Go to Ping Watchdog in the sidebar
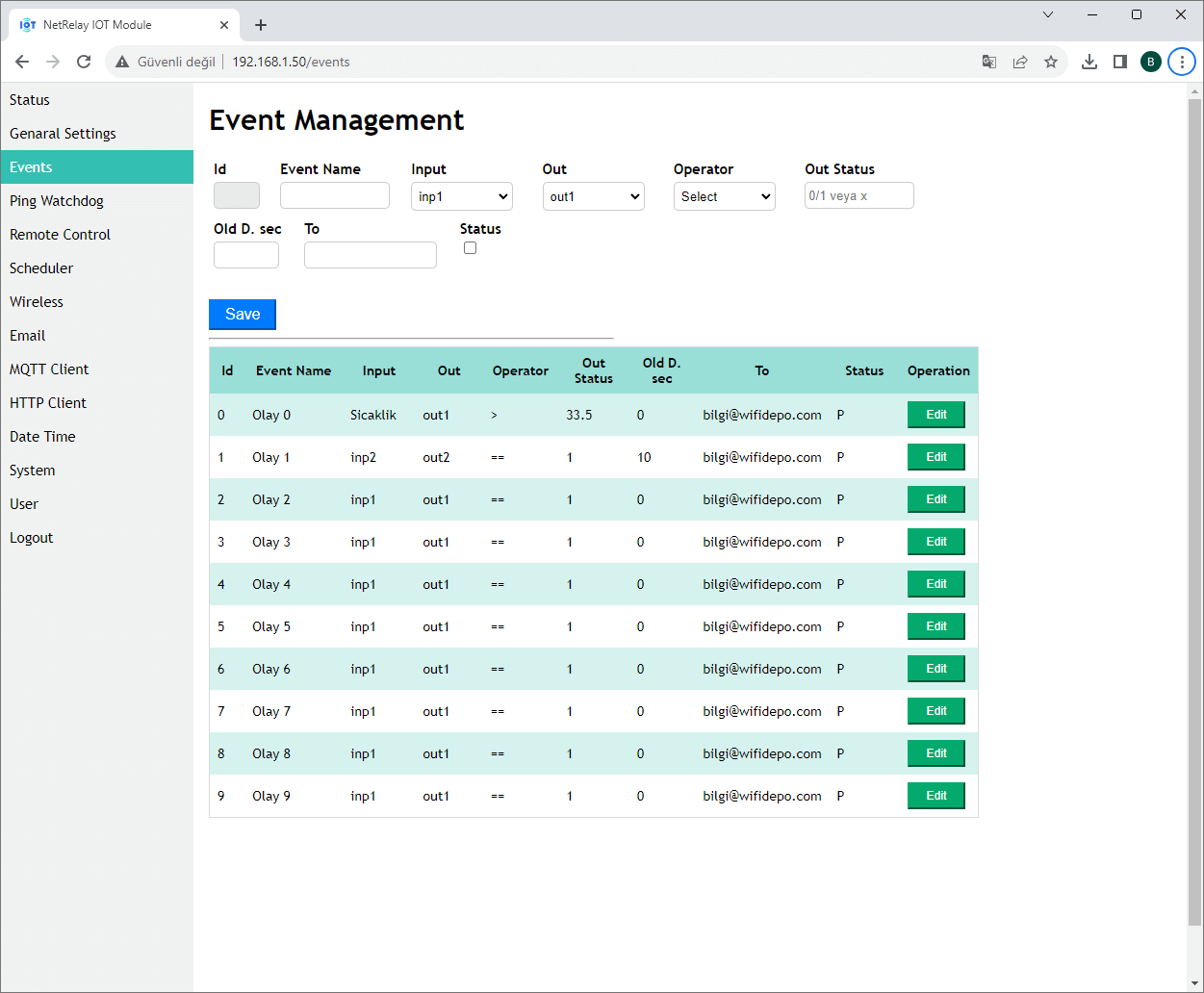This screenshot has width=1204, height=993. click(x=57, y=201)
